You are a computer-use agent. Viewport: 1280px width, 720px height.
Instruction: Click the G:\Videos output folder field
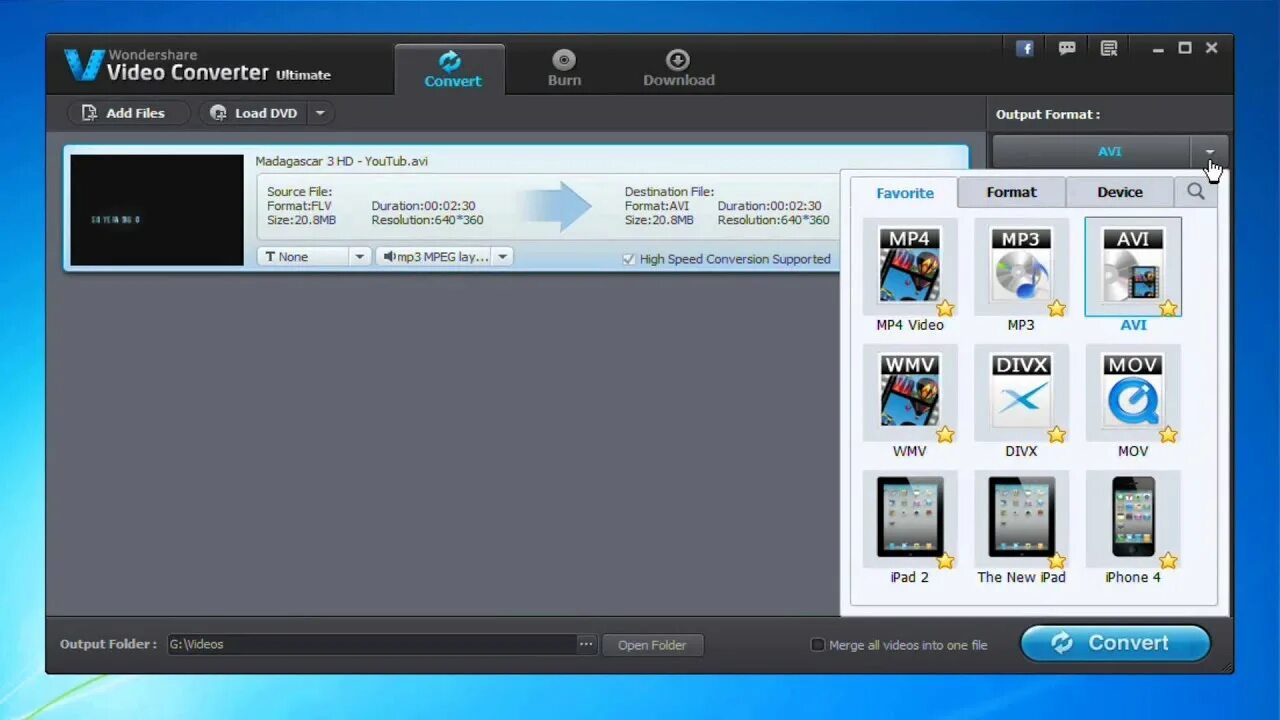(x=371, y=645)
